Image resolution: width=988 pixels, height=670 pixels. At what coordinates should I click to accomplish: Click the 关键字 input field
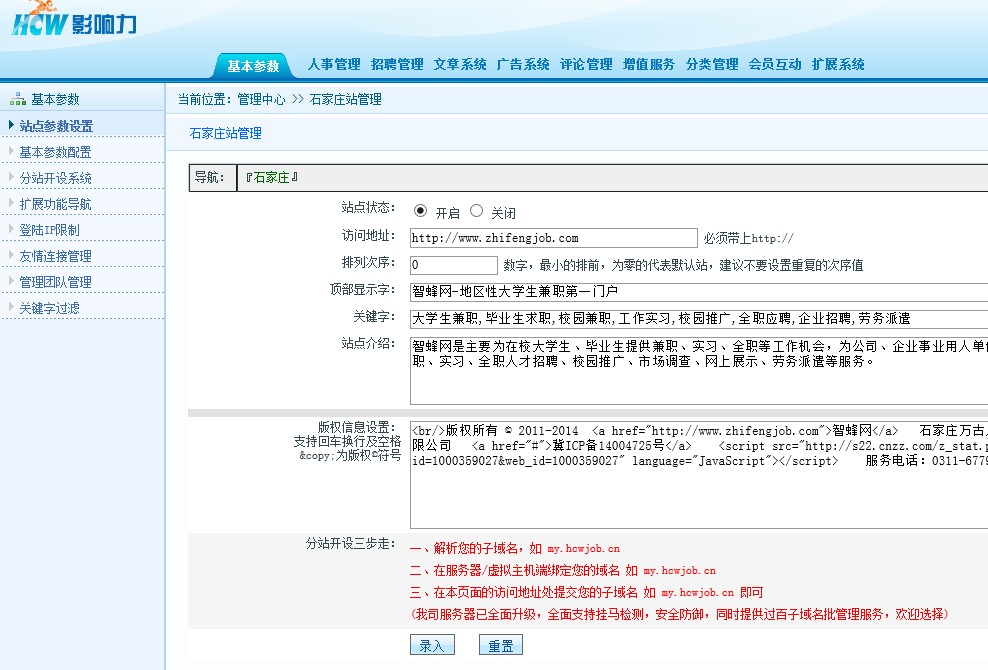point(699,319)
